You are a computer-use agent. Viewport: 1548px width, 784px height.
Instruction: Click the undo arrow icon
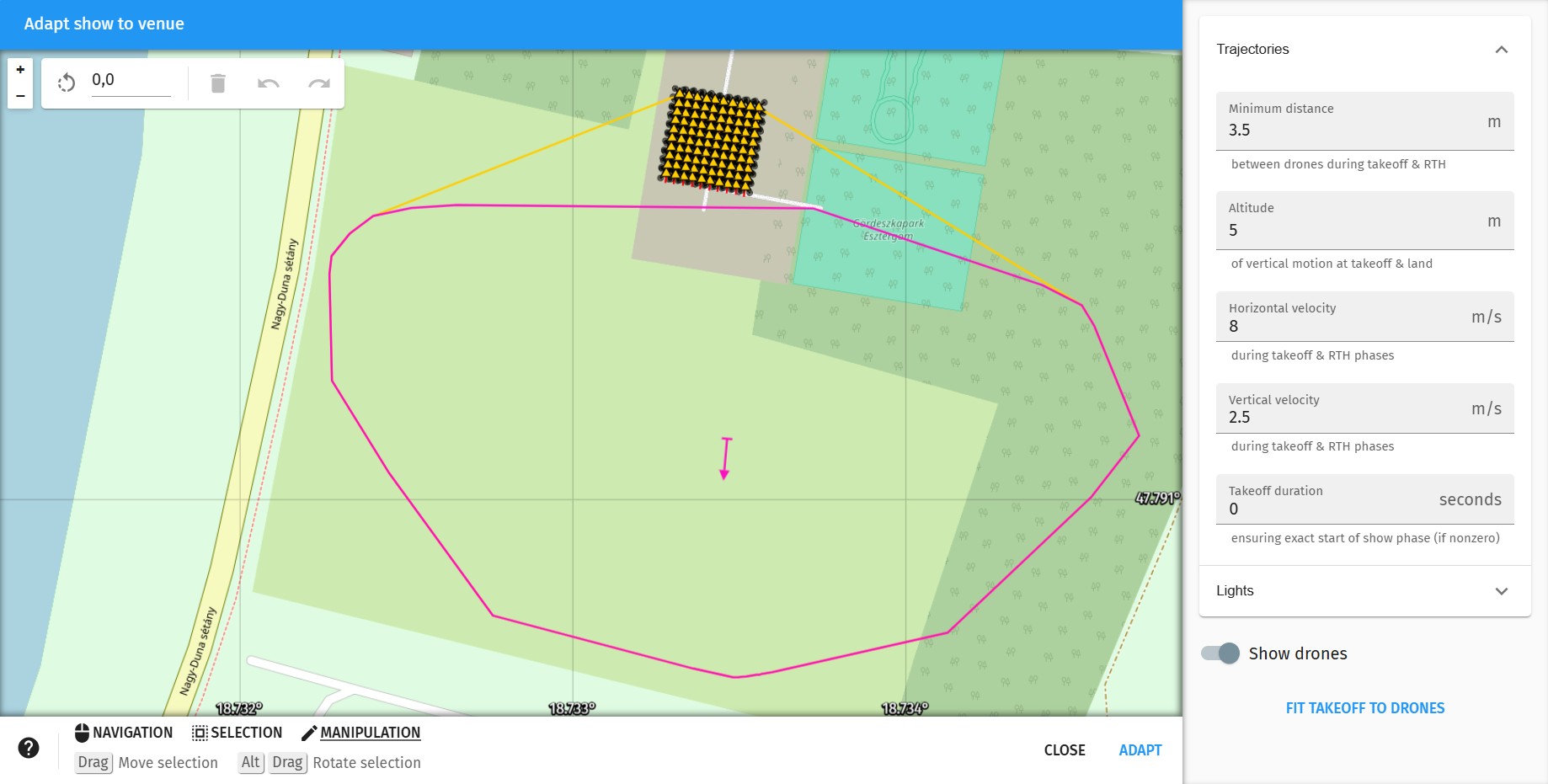(269, 83)
